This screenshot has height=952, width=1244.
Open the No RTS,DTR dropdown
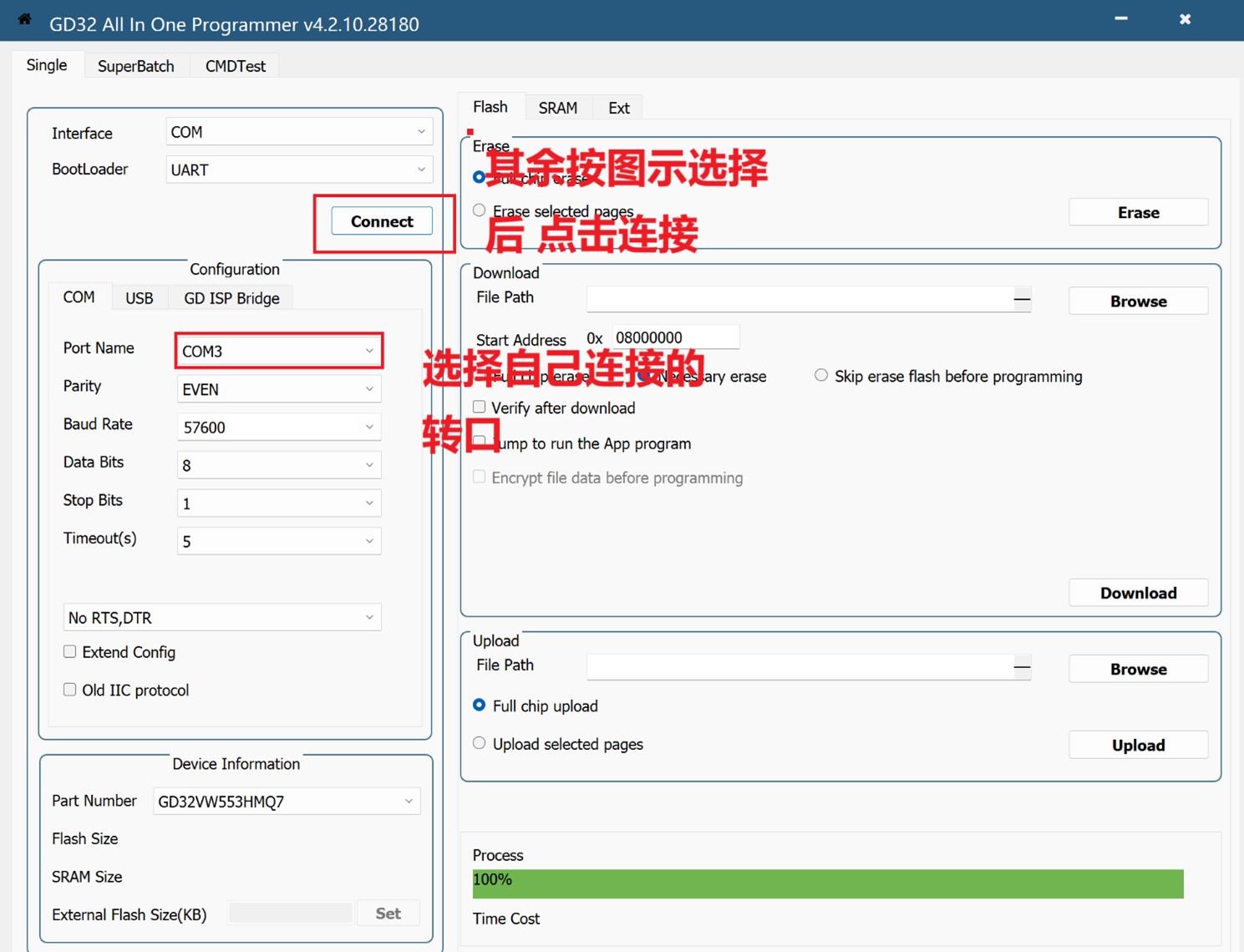[221, 618]
